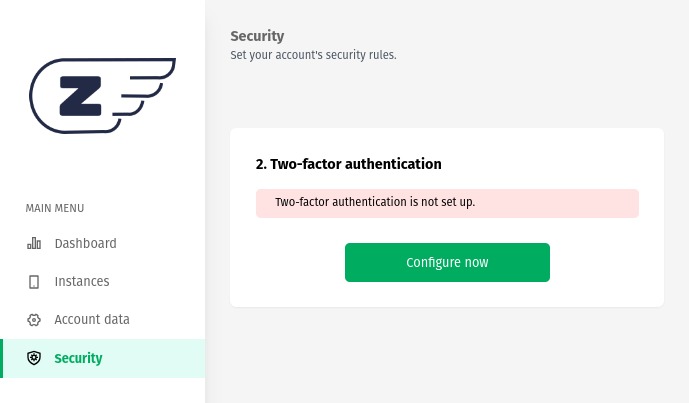Click the Account data gear icon
The height and width of the screenshot is (403, 689).
point(34,320)
